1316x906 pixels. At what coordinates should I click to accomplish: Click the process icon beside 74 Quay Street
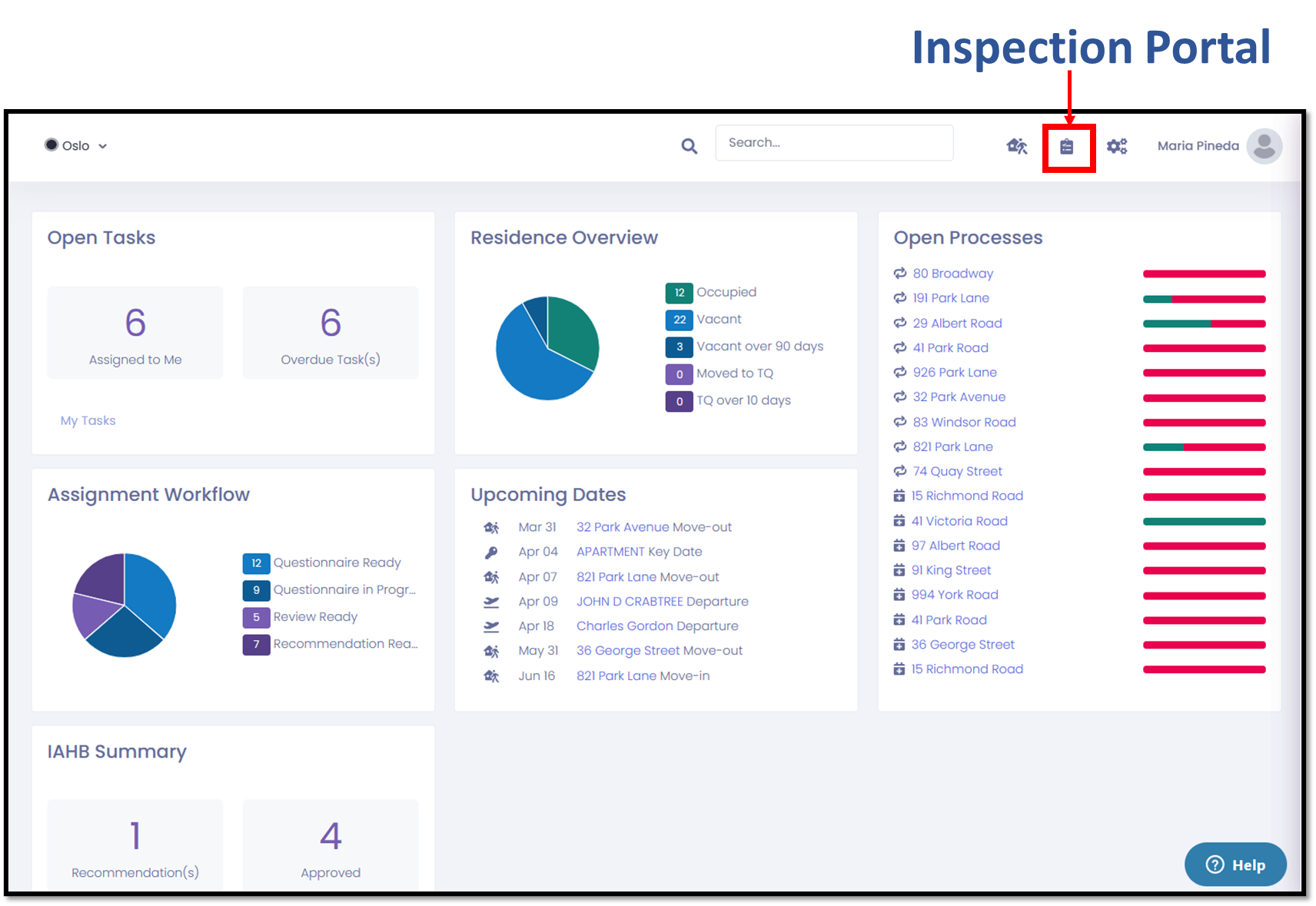click(x=899, y=471)
